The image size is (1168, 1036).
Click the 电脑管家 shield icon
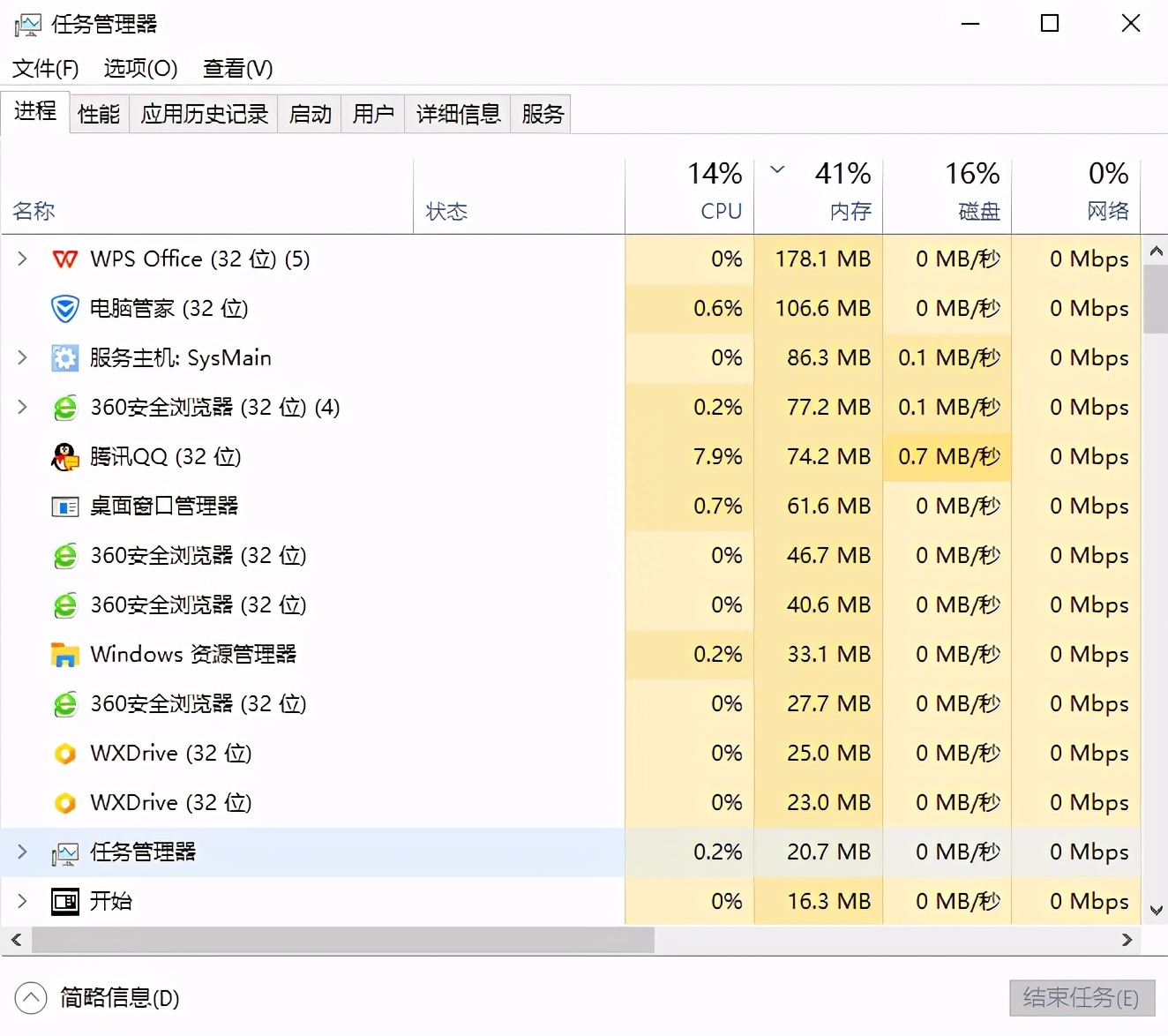pos(65,308)
